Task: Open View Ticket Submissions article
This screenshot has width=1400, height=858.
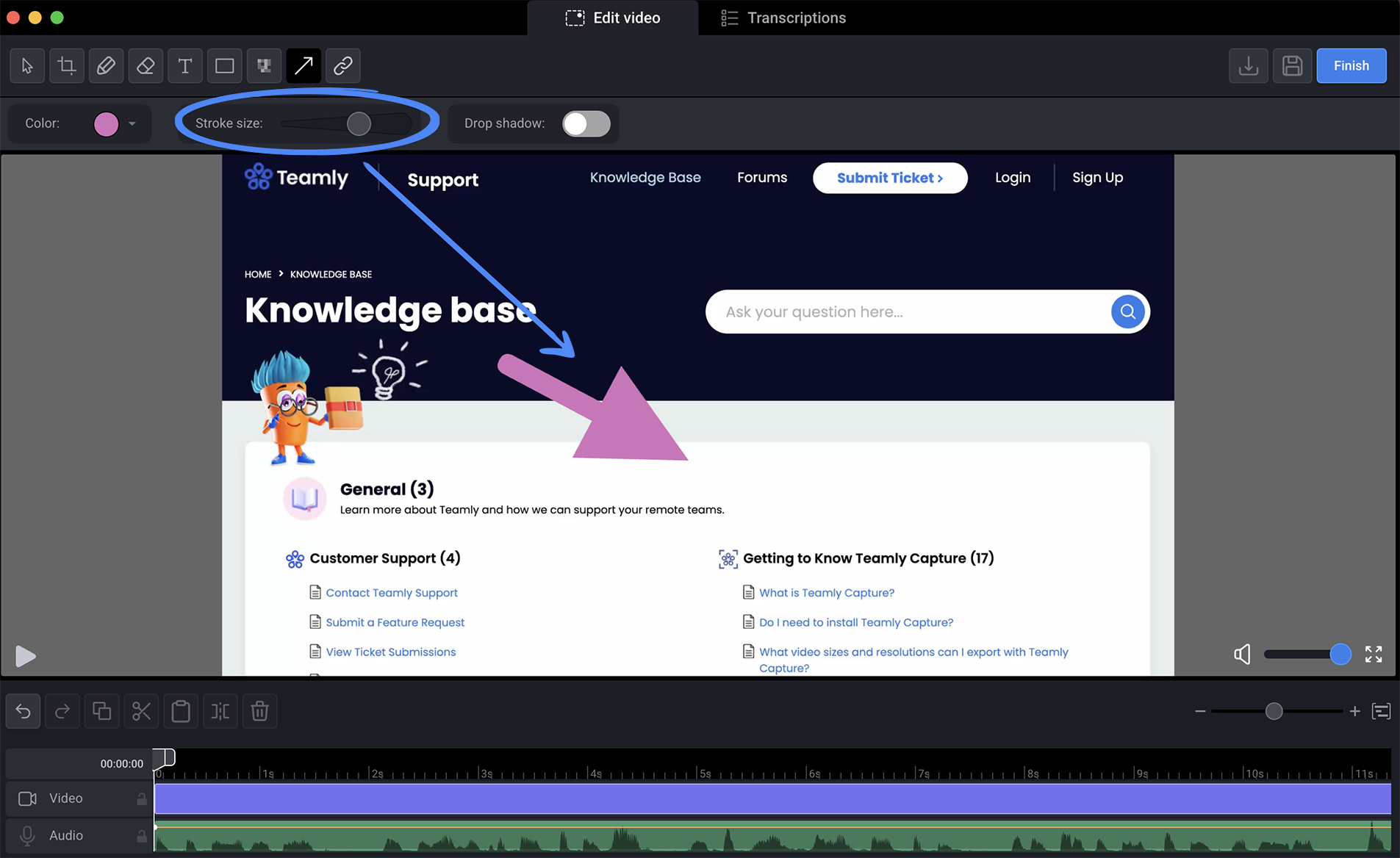Action: [391, 652]
